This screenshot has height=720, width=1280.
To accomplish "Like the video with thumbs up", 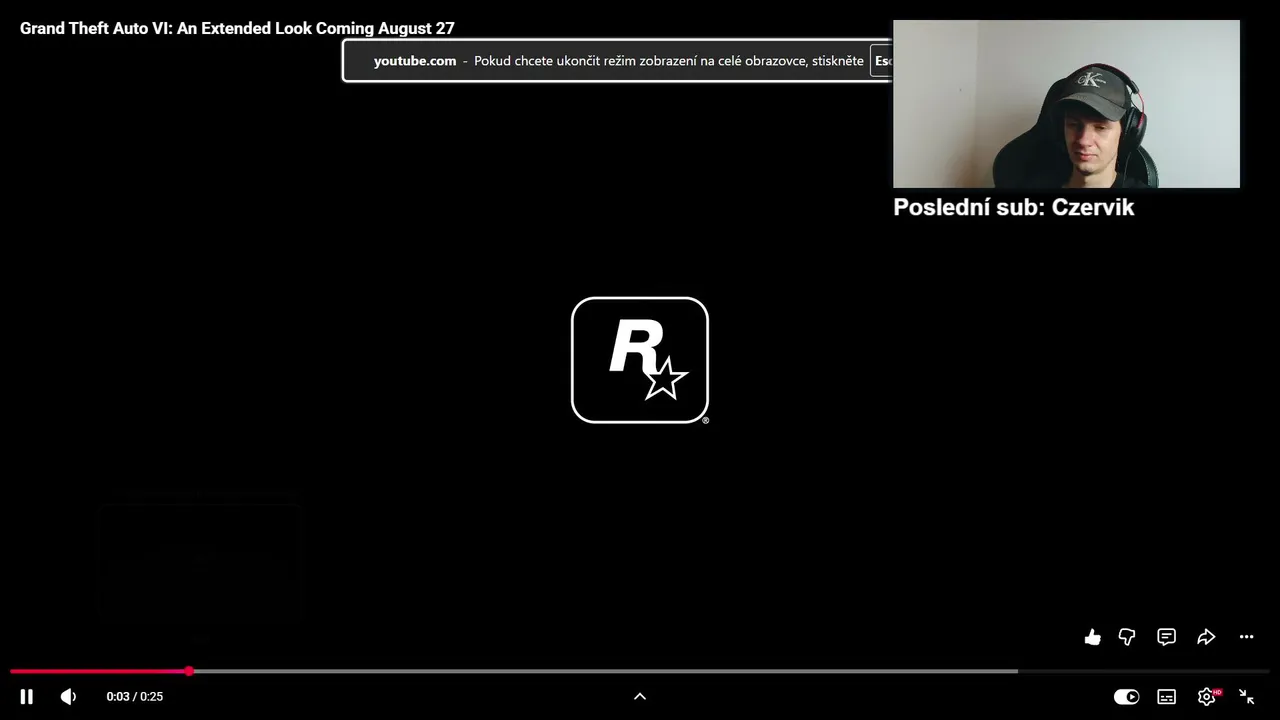I will point(1093,637).
